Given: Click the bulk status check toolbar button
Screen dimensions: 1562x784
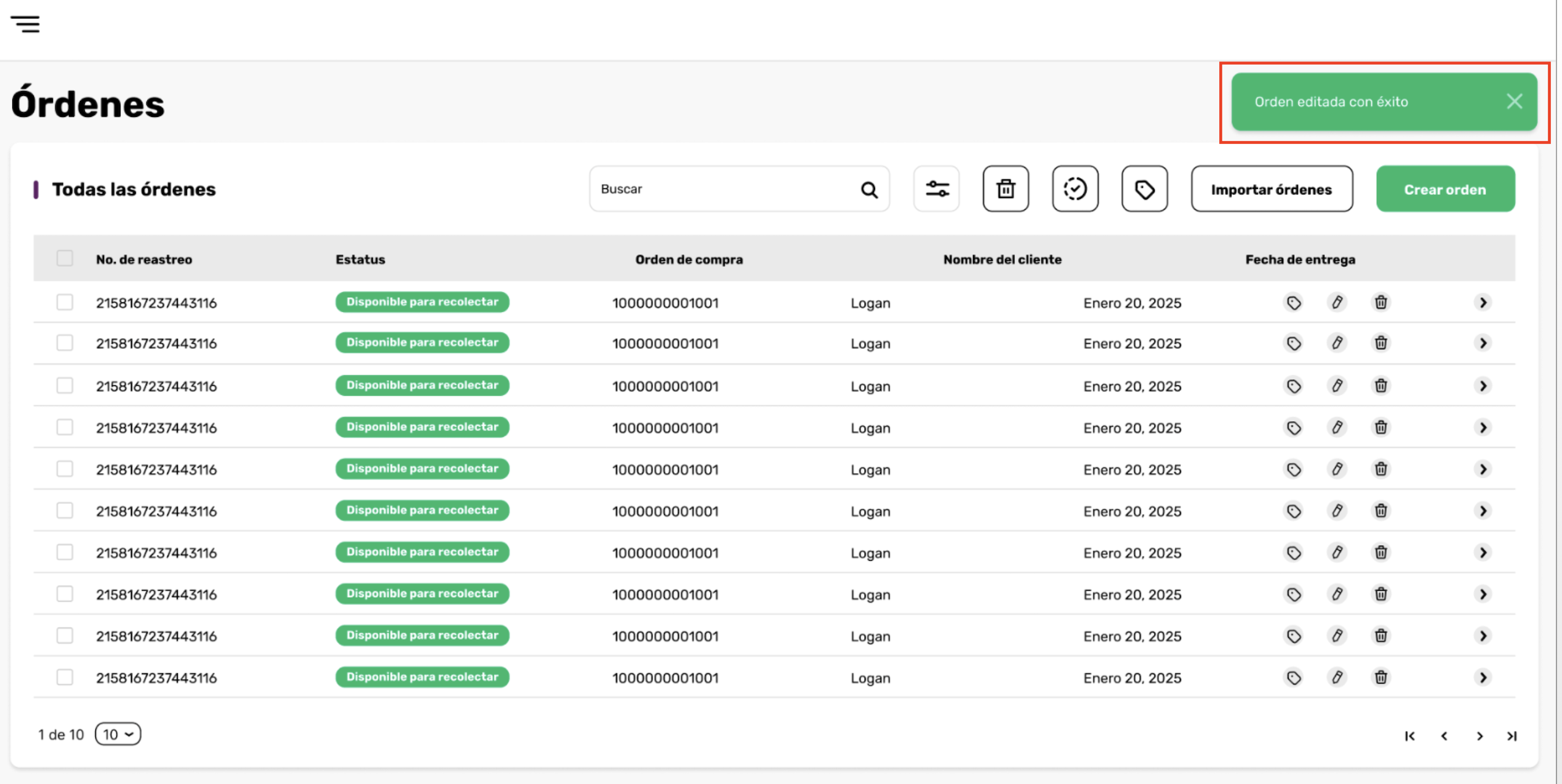Looking at the screenshot, I should 1075,189.
